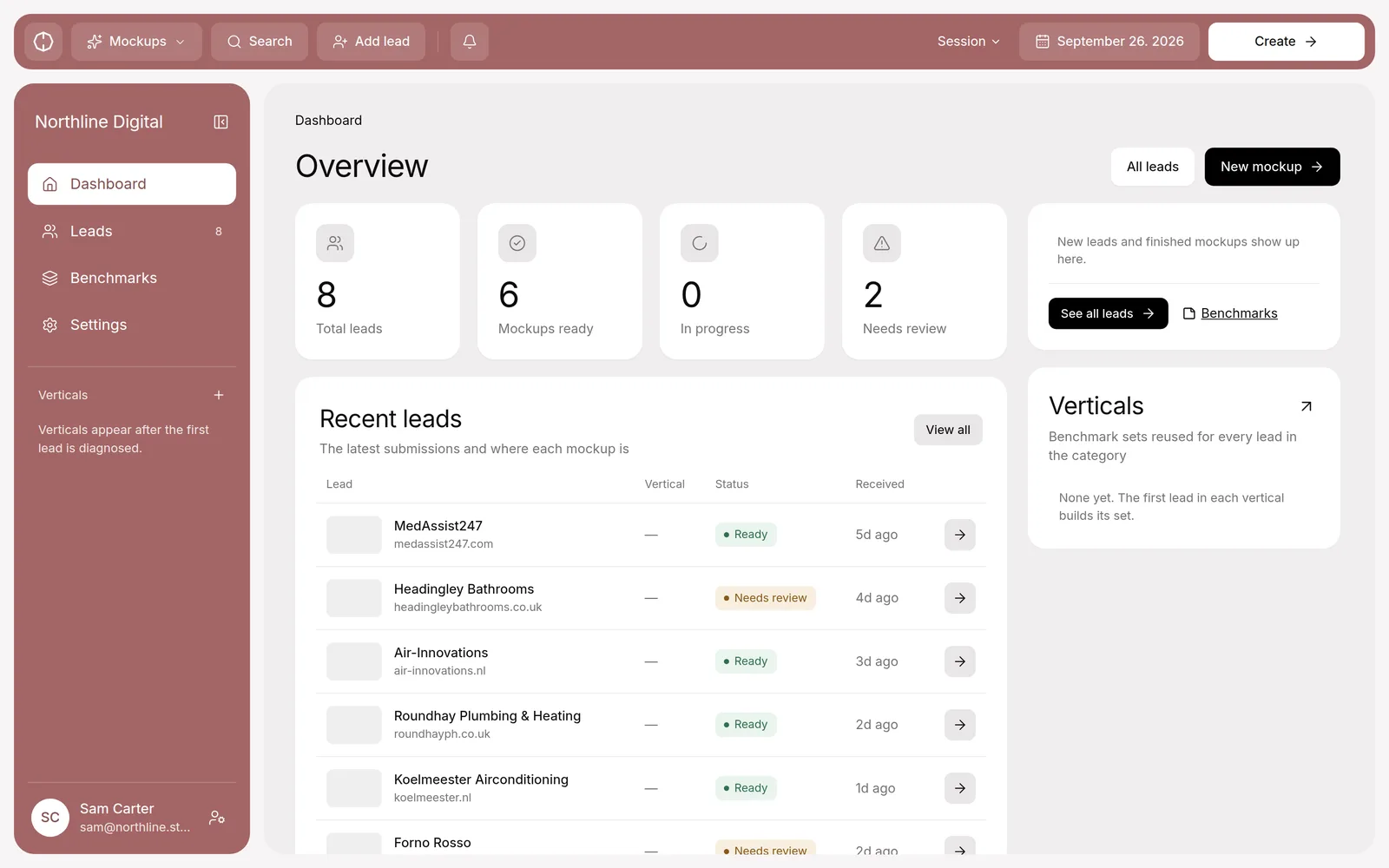Collapse the sidebar using panel icon
Screen dimensions: 1389x868
(221, 122)
